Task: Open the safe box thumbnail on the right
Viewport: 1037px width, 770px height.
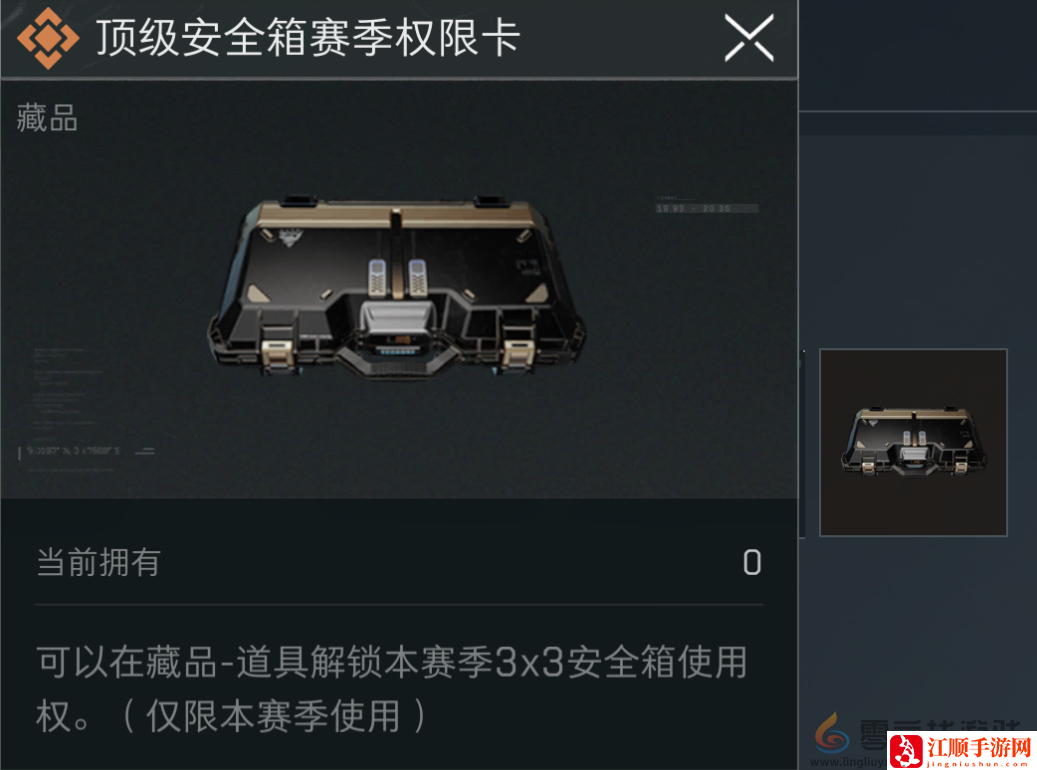Action: [913, 442]
